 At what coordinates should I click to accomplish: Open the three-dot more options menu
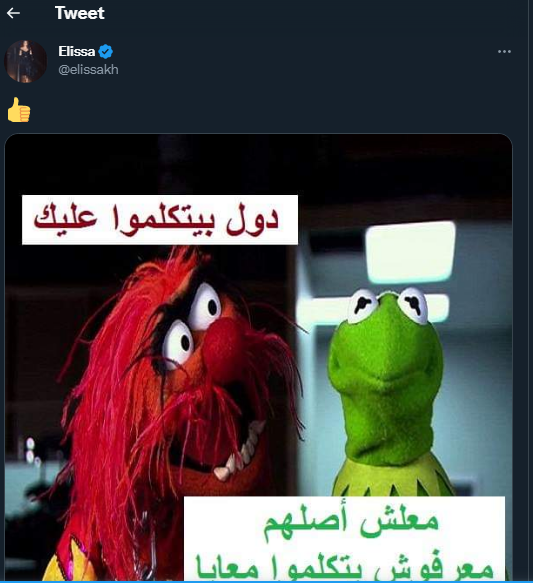(504, 51)
